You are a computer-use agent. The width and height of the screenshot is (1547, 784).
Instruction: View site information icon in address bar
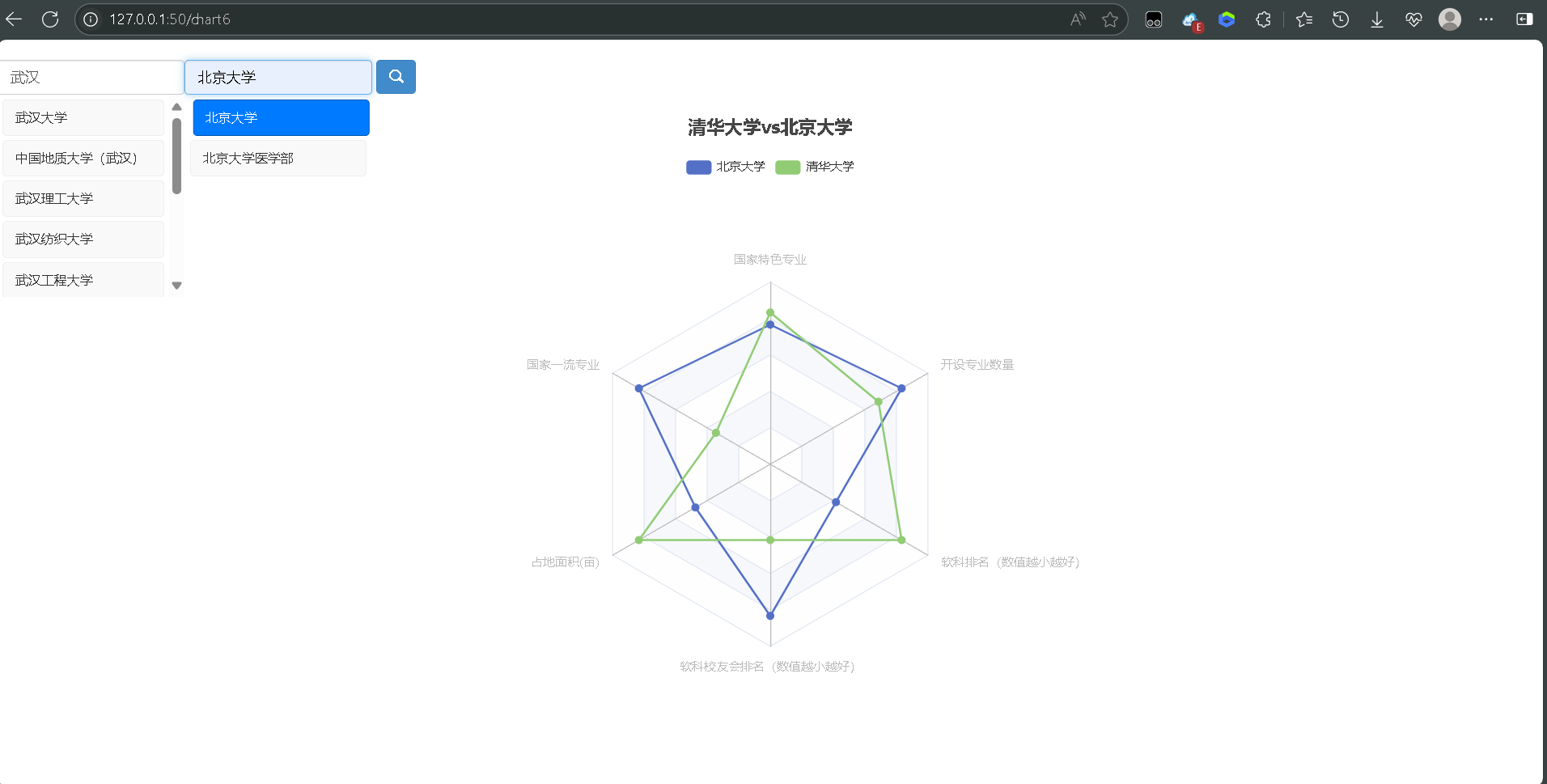point(91,19)
